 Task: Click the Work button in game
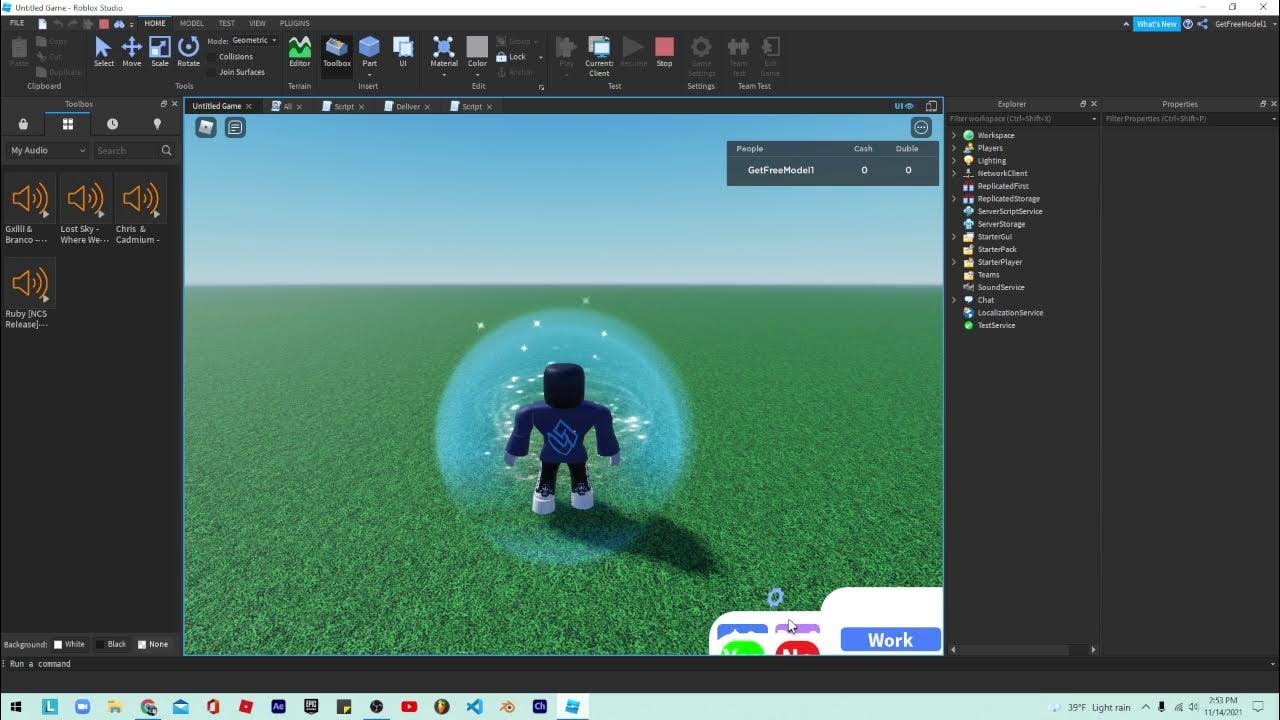(890, 640)
